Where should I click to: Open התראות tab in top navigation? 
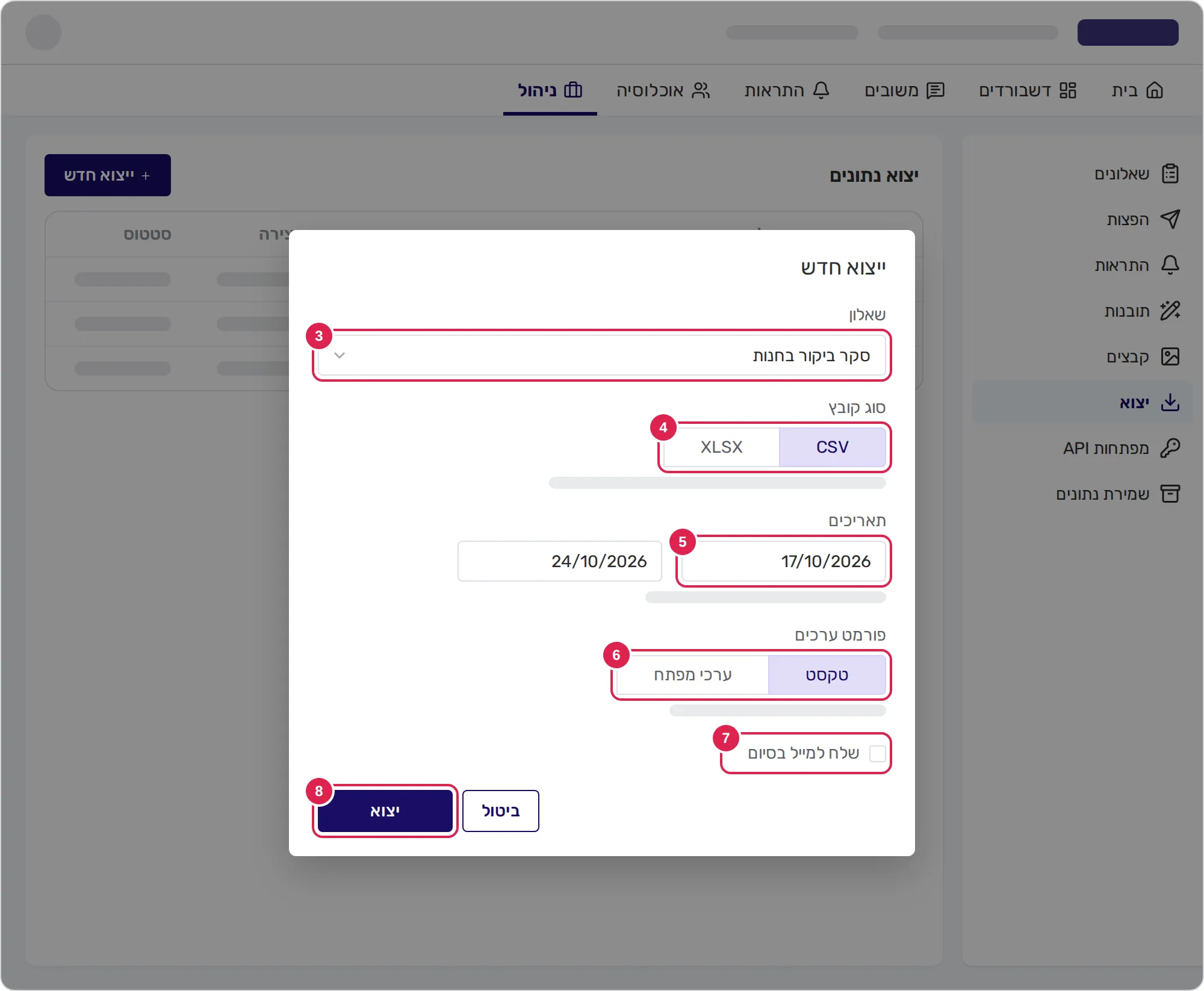(x=787, y=90)
